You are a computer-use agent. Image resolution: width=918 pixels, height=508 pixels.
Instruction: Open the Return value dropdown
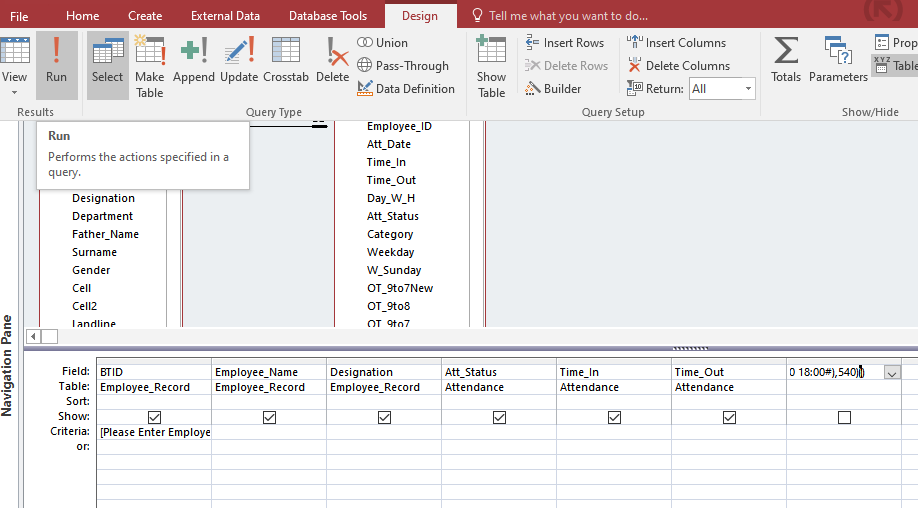pos(748,89)
